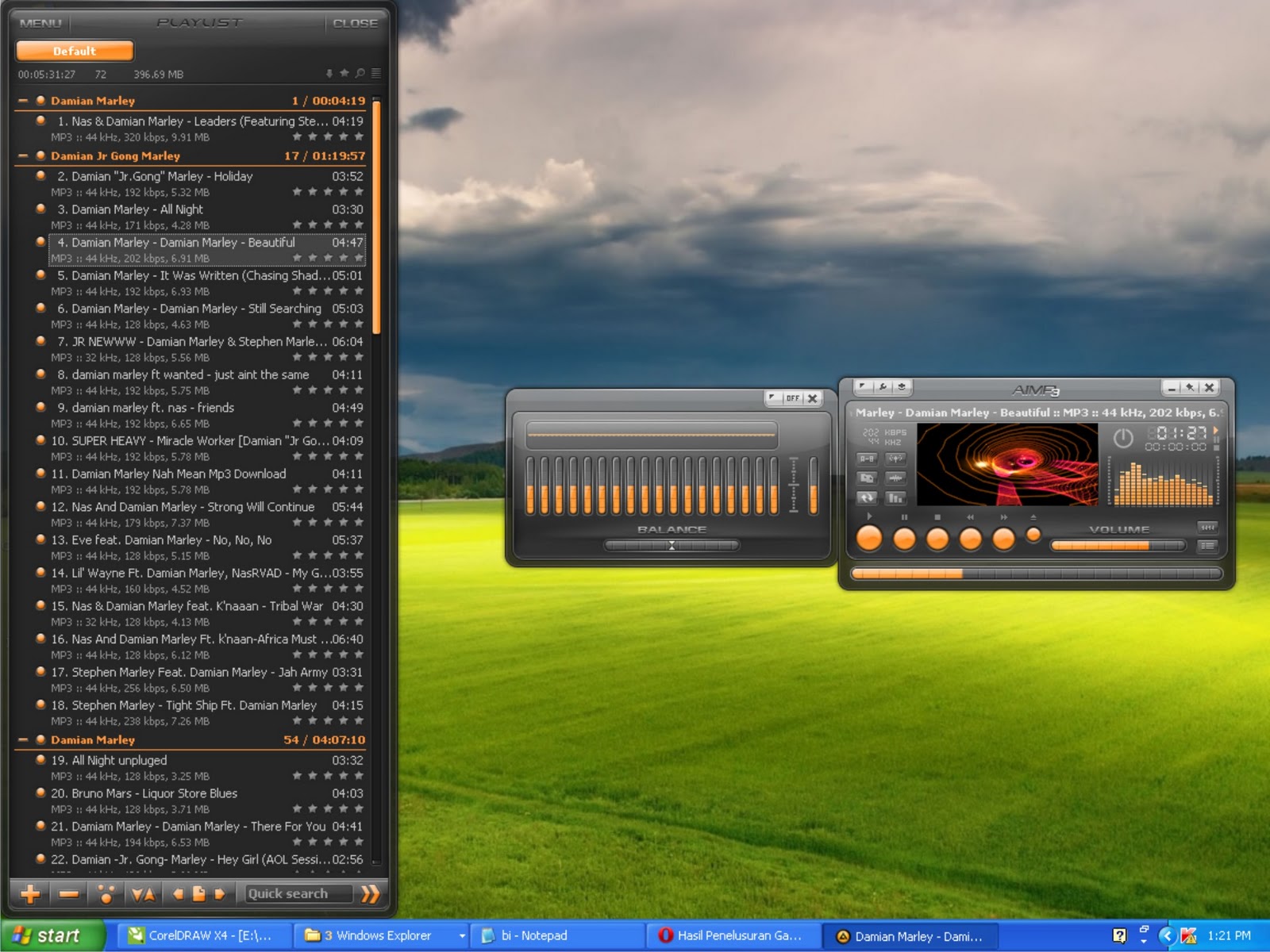Screen dimensions: 1270x952
Task: Click the AIMP utilities icon beside wrench
Action: pos(902,387)
